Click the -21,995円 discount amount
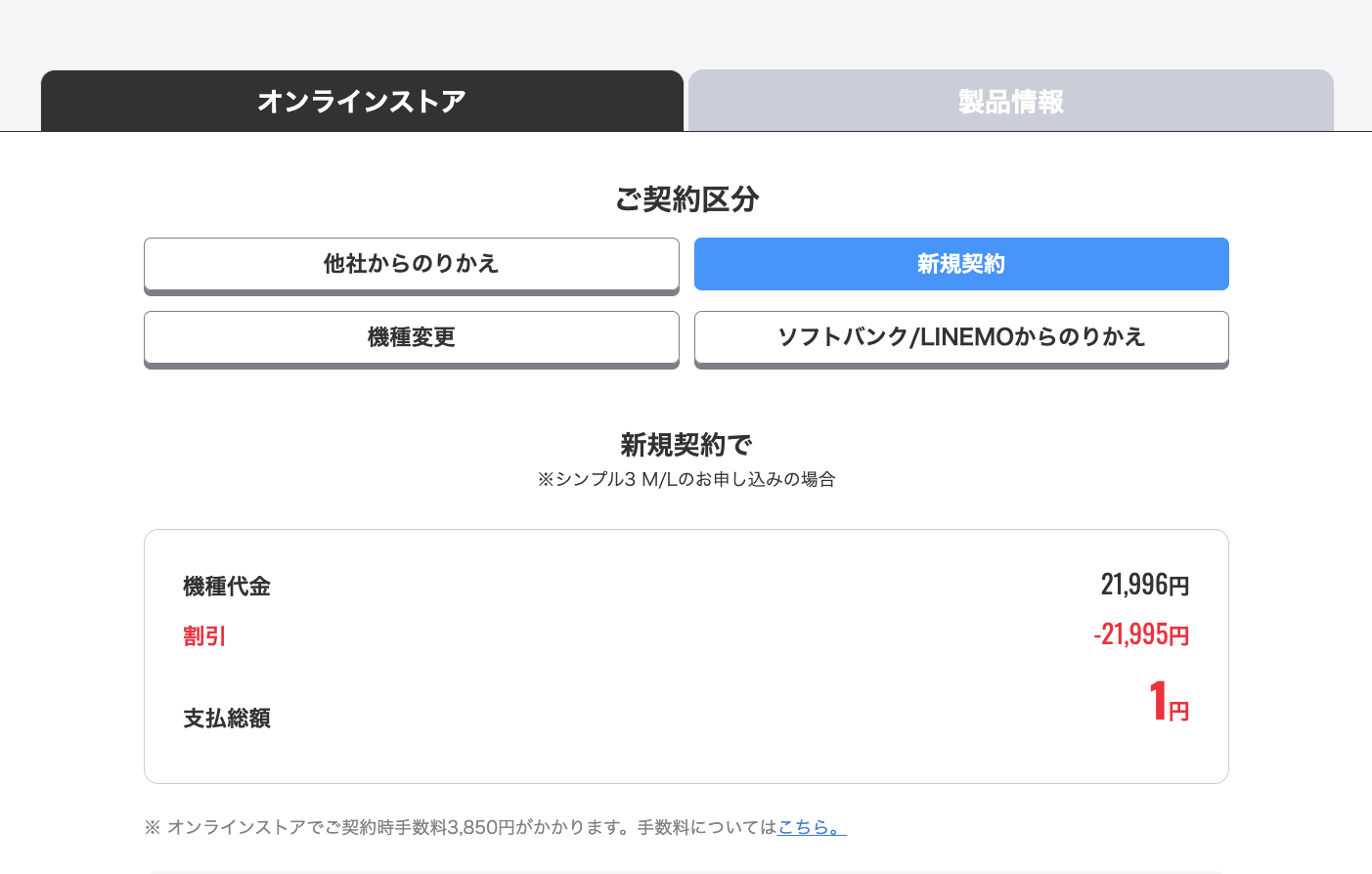This screenshot has height=874, width=1372. coord(1141,634)
